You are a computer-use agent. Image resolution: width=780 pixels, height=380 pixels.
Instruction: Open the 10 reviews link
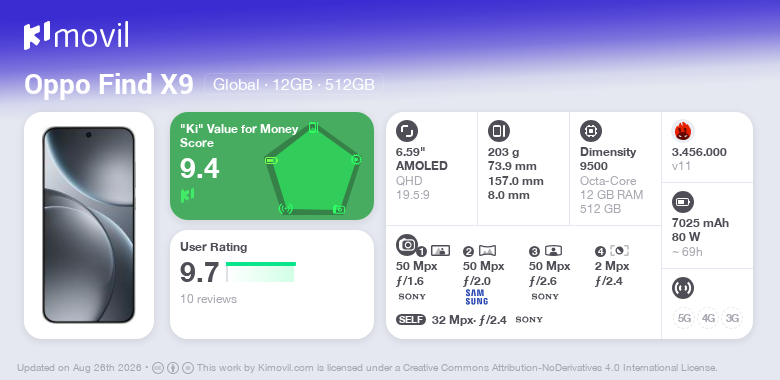[208, 299]
